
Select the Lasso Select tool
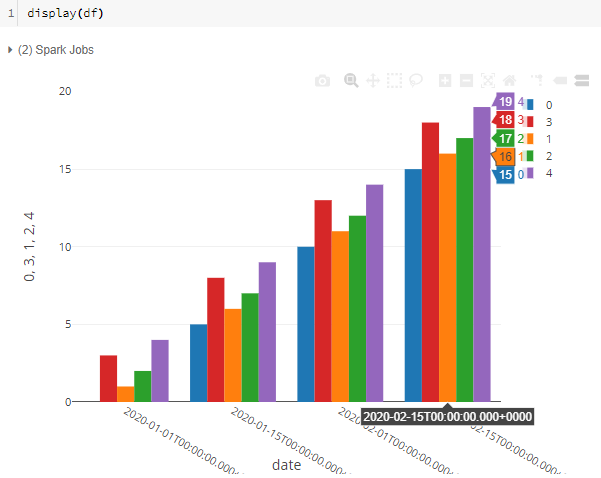(416, 80)
